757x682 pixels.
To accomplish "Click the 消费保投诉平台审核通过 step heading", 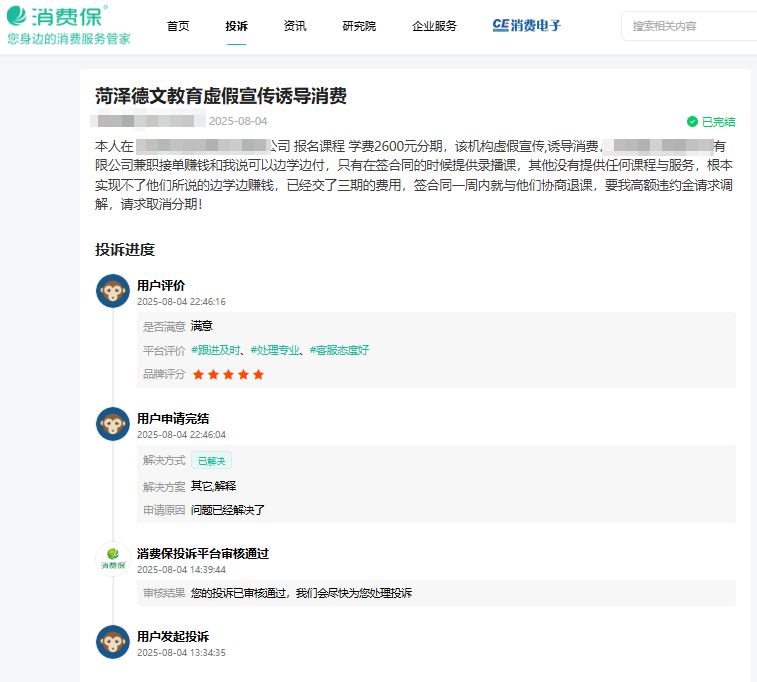I will [x=203, y=554].
